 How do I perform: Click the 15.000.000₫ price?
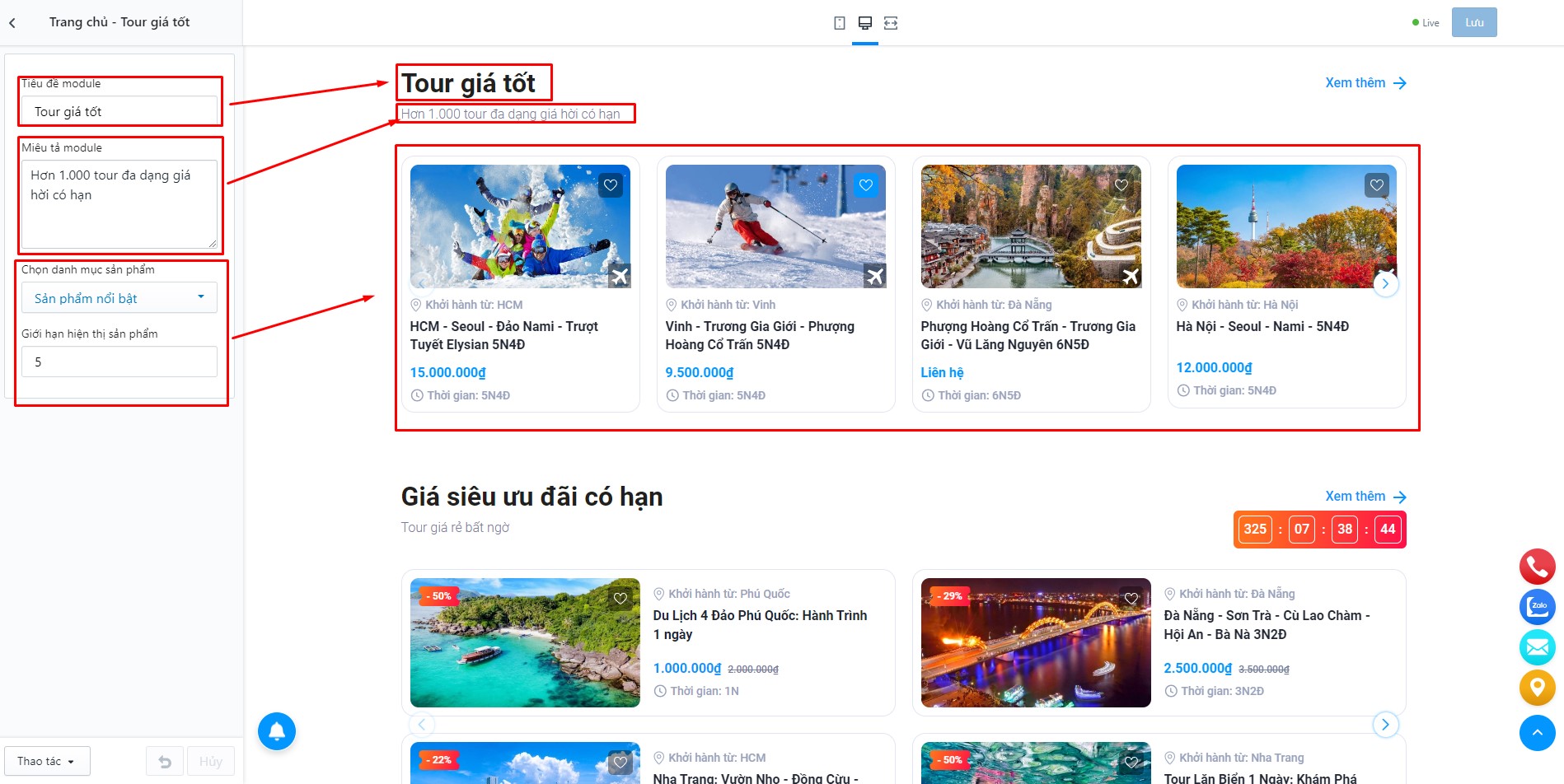[x=448, y=373]
